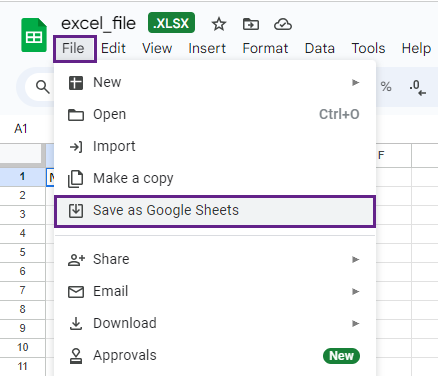The width and height of the screenshot is (438, 376).
Task: Open the Tools menu
Action: click(x=368, y=48)
